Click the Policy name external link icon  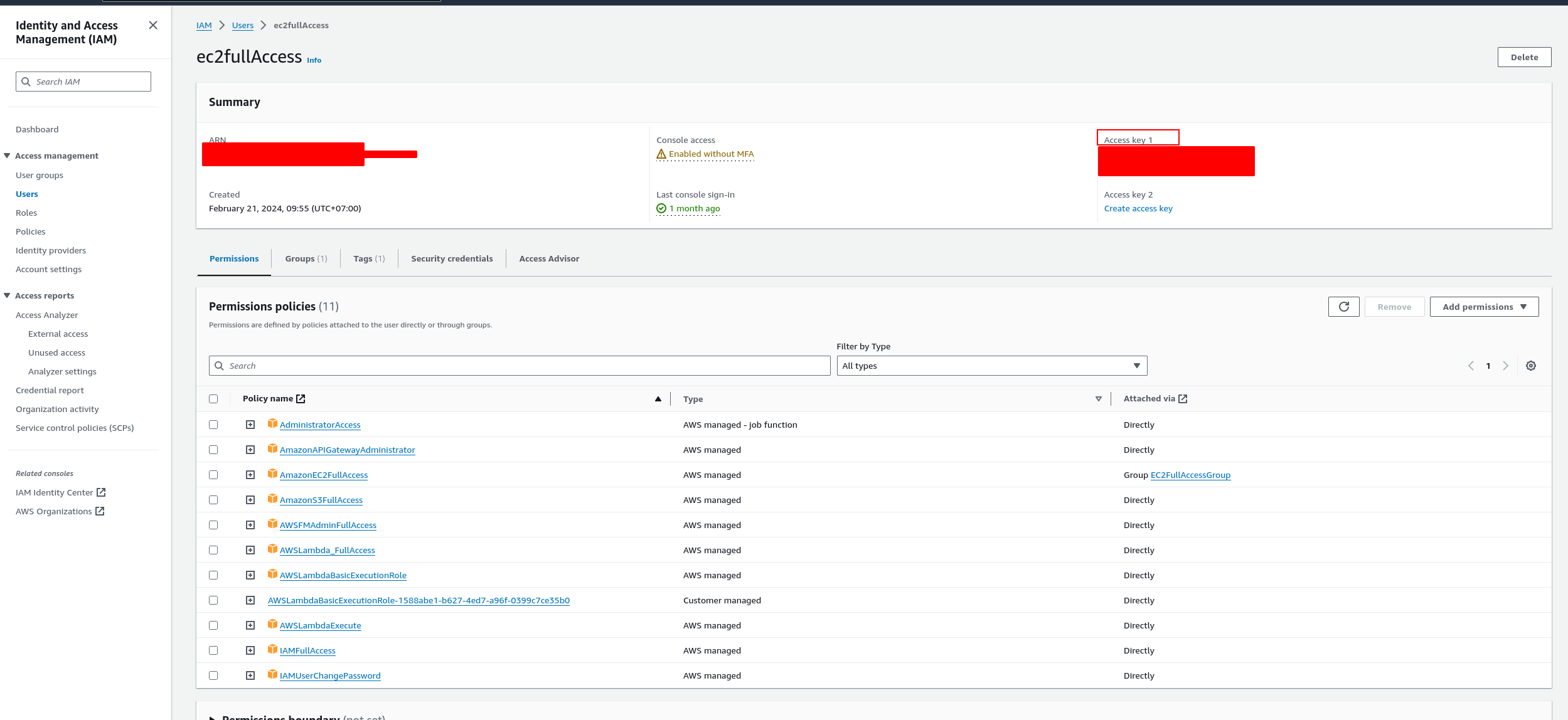[x=301, y=399]
